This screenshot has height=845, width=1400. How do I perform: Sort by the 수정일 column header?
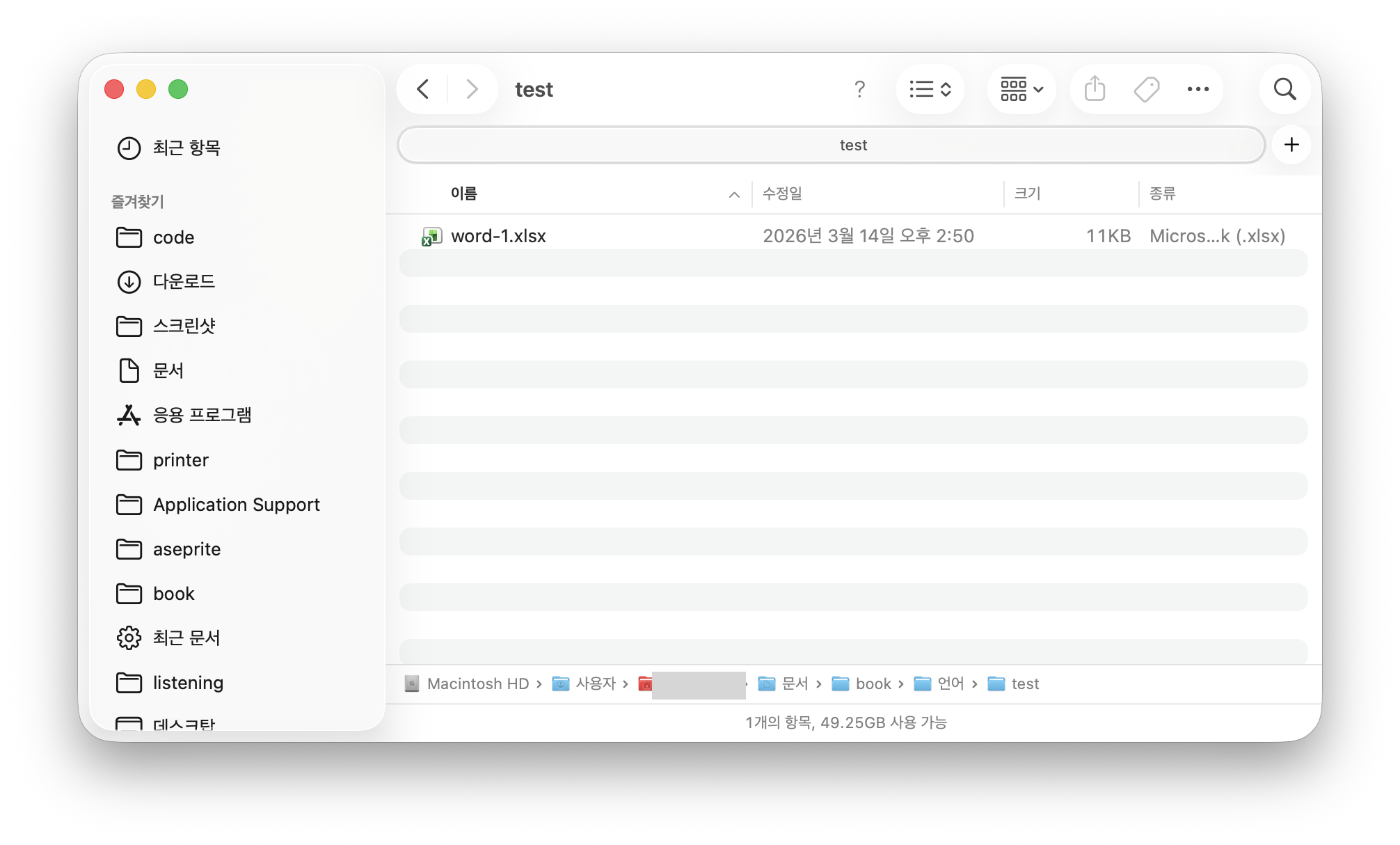point(782,194)
